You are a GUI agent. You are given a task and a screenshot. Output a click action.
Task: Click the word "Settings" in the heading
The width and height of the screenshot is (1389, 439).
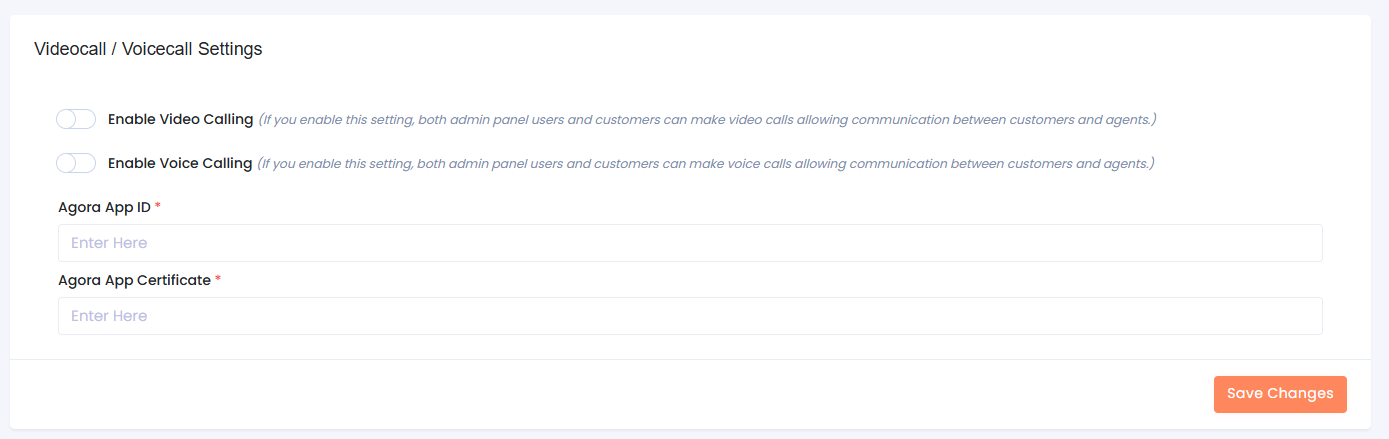click(x=229, y=49)
